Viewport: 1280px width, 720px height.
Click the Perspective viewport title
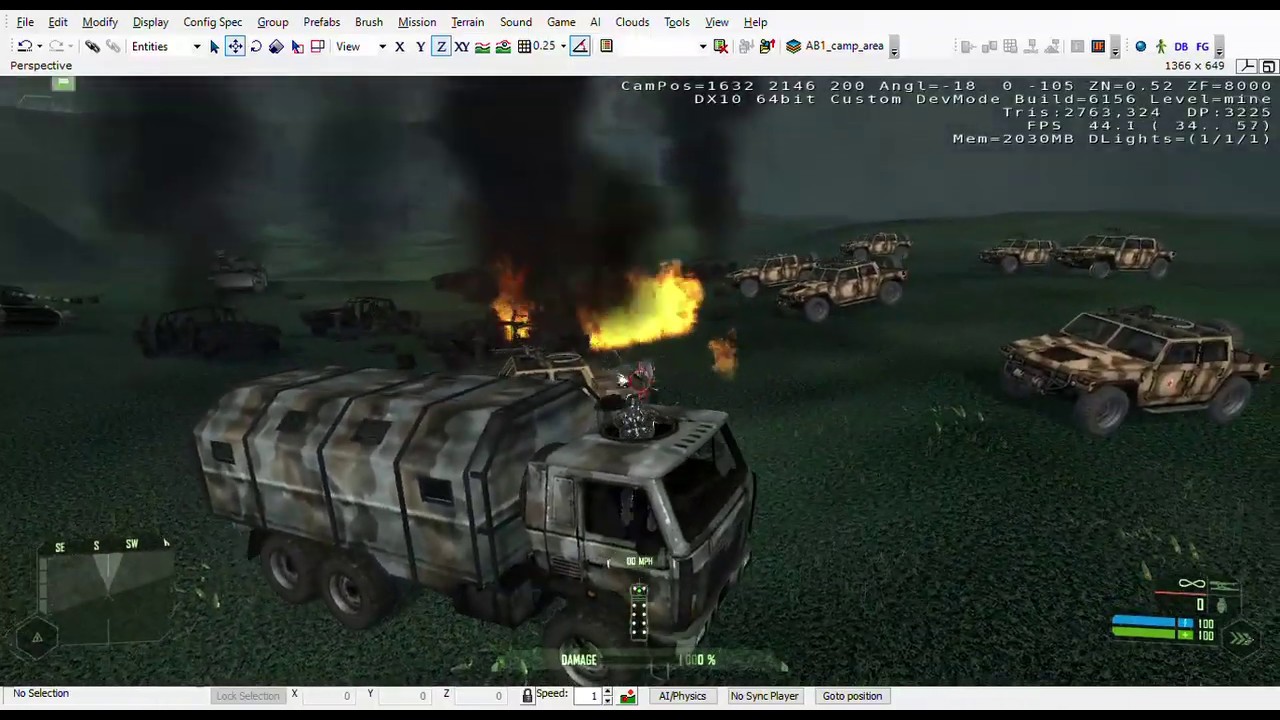[41, 66]
